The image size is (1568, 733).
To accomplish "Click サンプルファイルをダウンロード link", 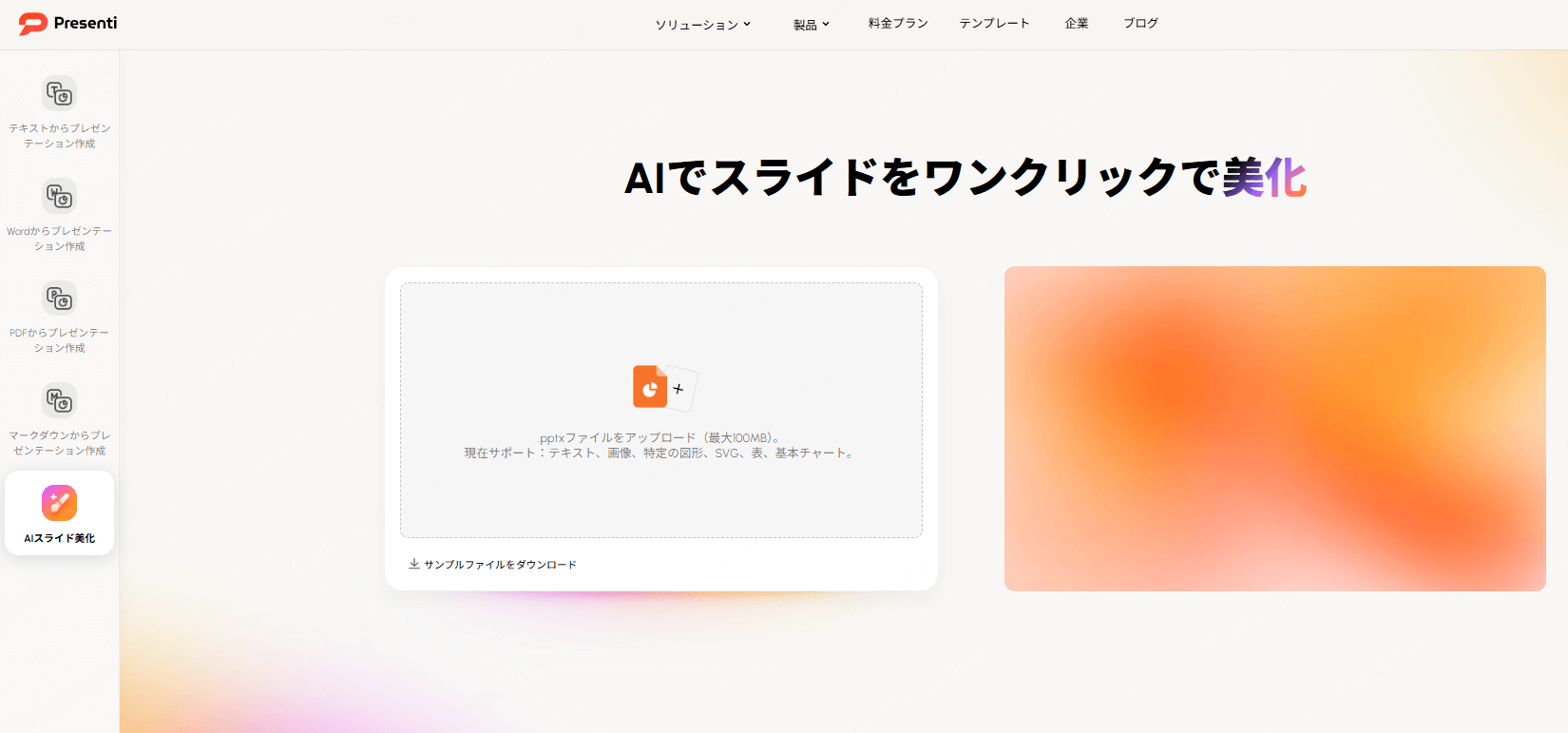I will point(500,565).
